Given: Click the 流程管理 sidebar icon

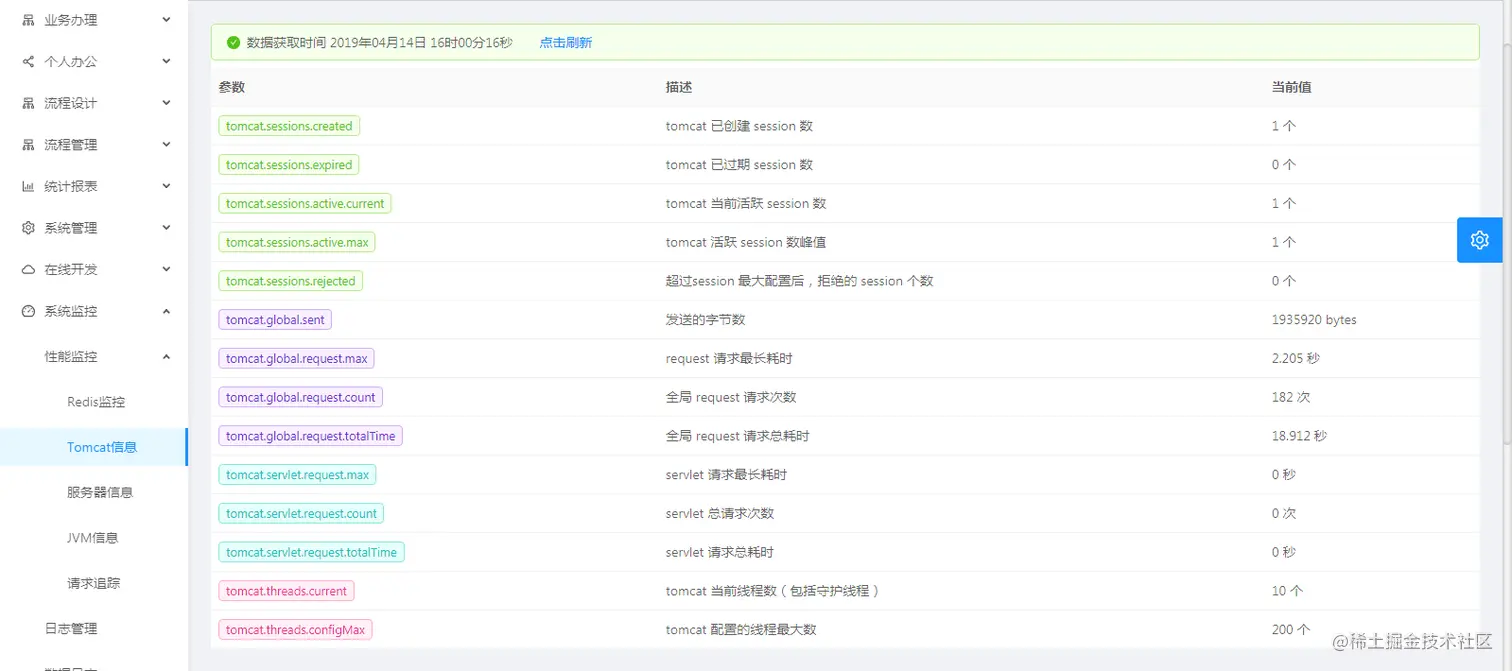Looking at the screenshot, I should click(x=27, y=144).
